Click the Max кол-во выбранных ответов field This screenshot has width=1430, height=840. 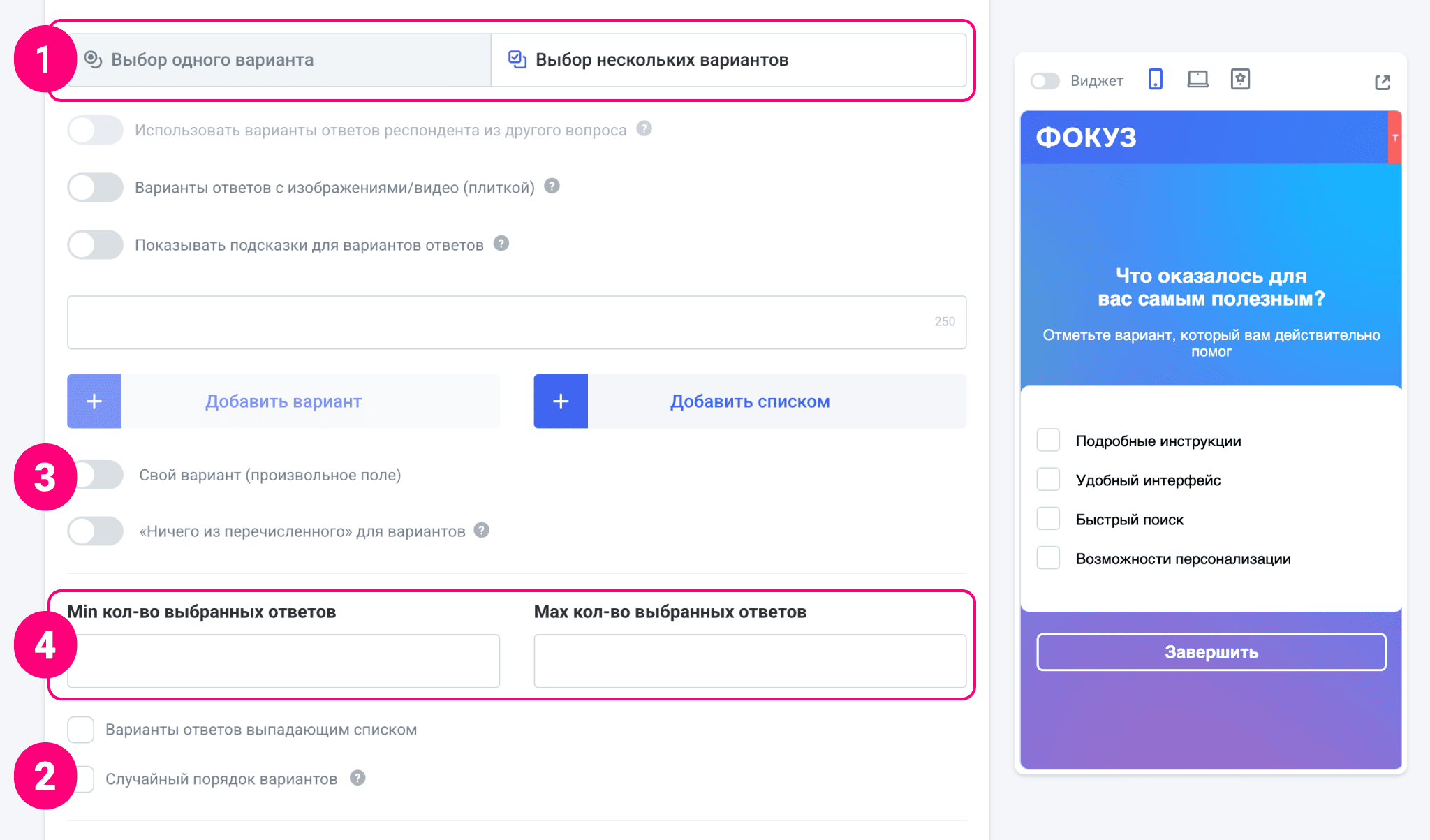750,661
